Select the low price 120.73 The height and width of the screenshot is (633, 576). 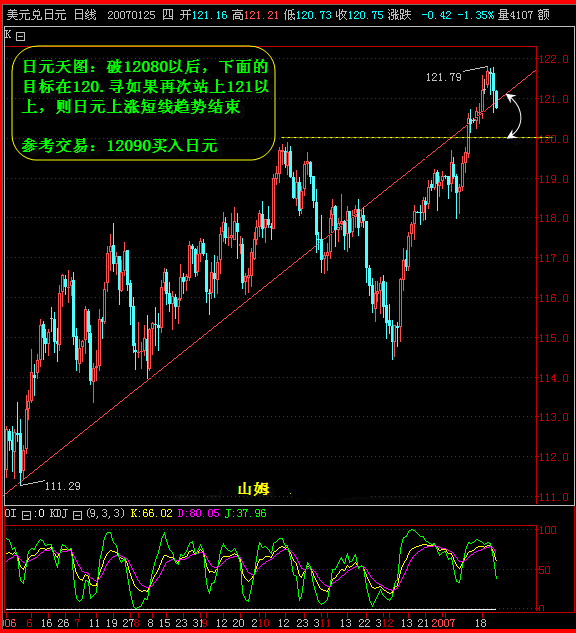[313, 15]
